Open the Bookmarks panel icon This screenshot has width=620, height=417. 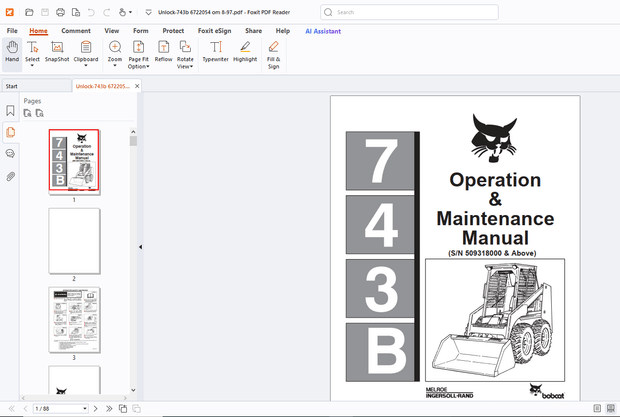coord(10,111)
